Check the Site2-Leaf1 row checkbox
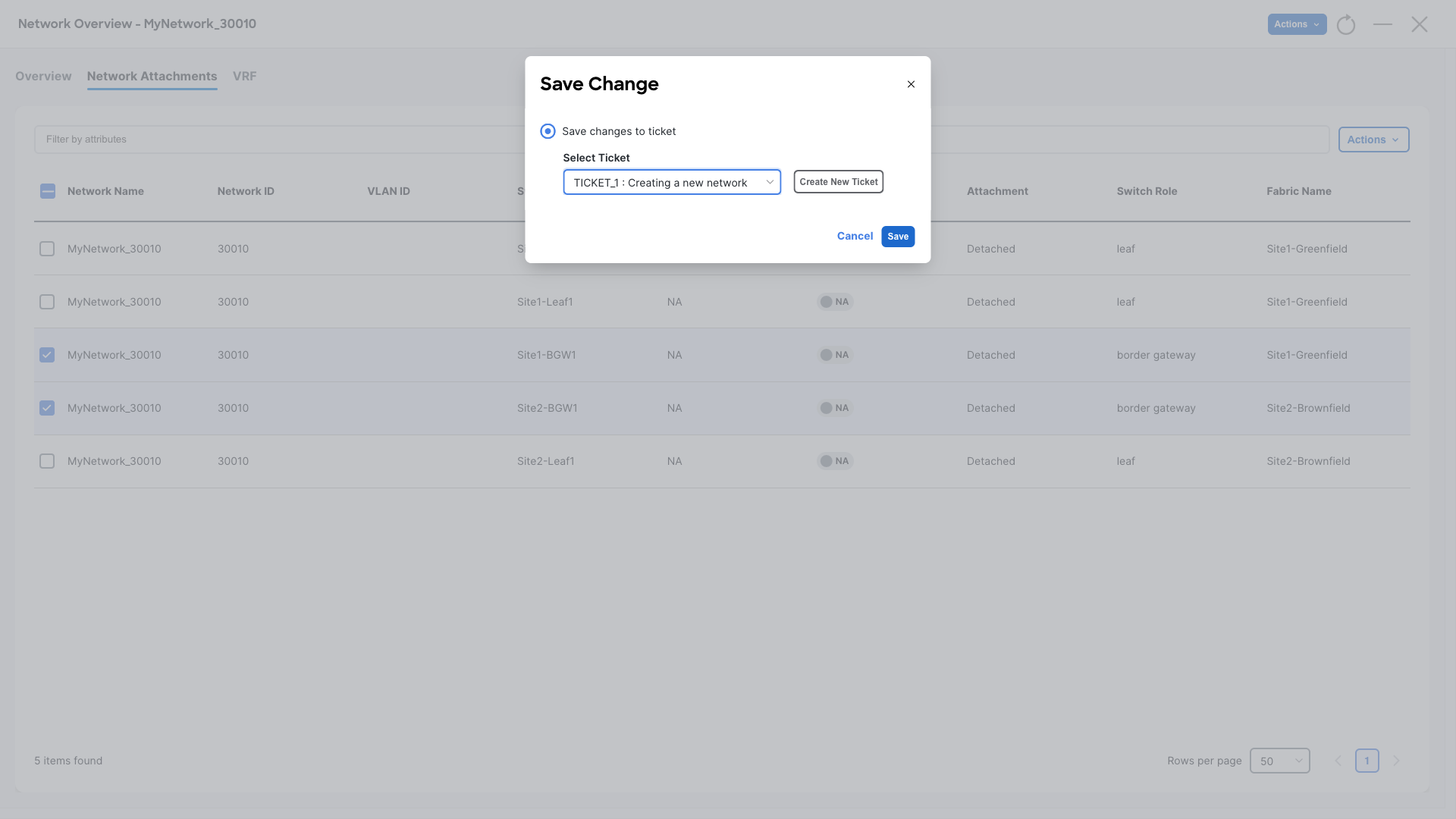The image size is (1456, 819). [x=47, y=461]
